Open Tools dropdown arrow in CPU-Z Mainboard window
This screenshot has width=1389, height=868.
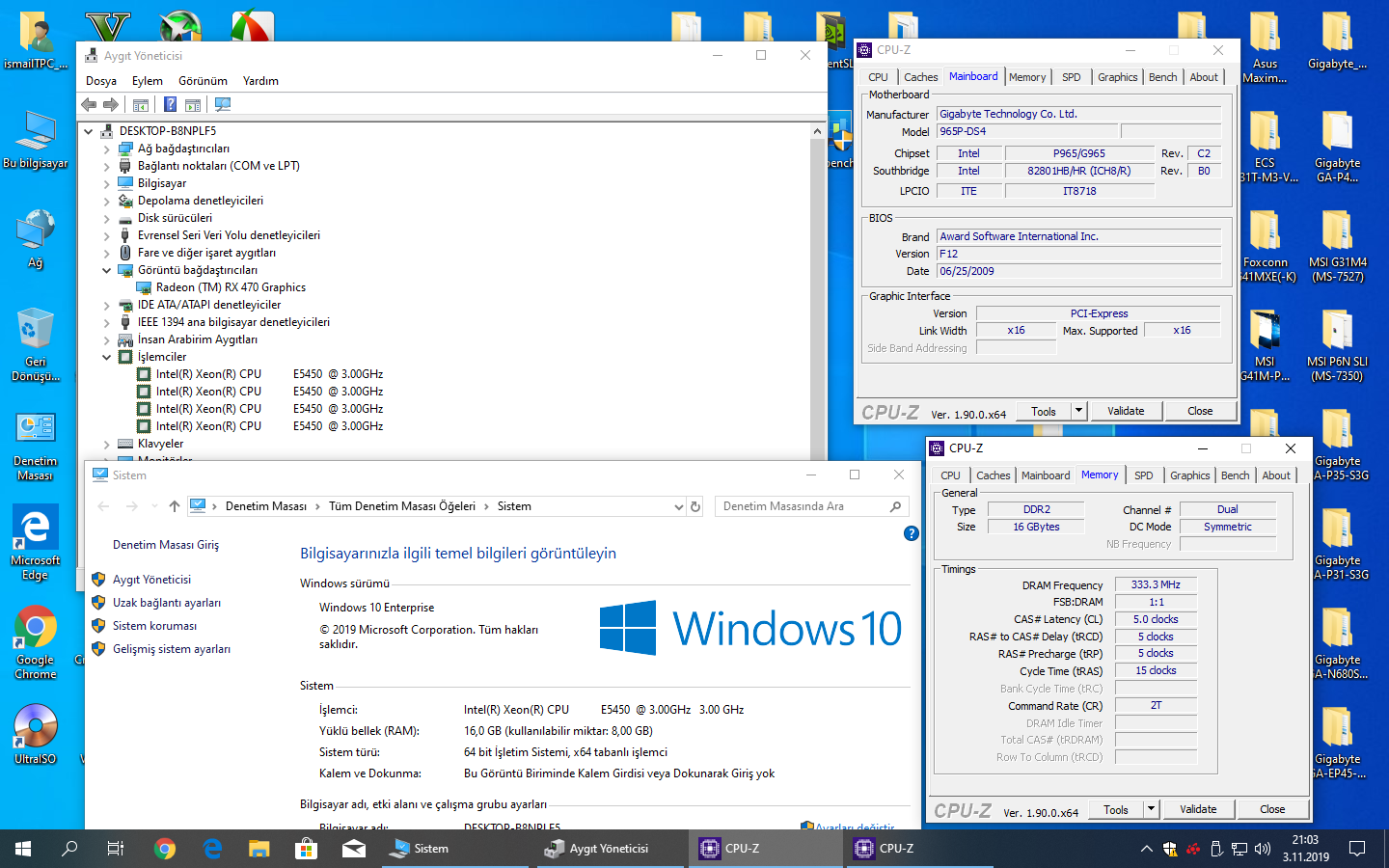[1079, 411]
